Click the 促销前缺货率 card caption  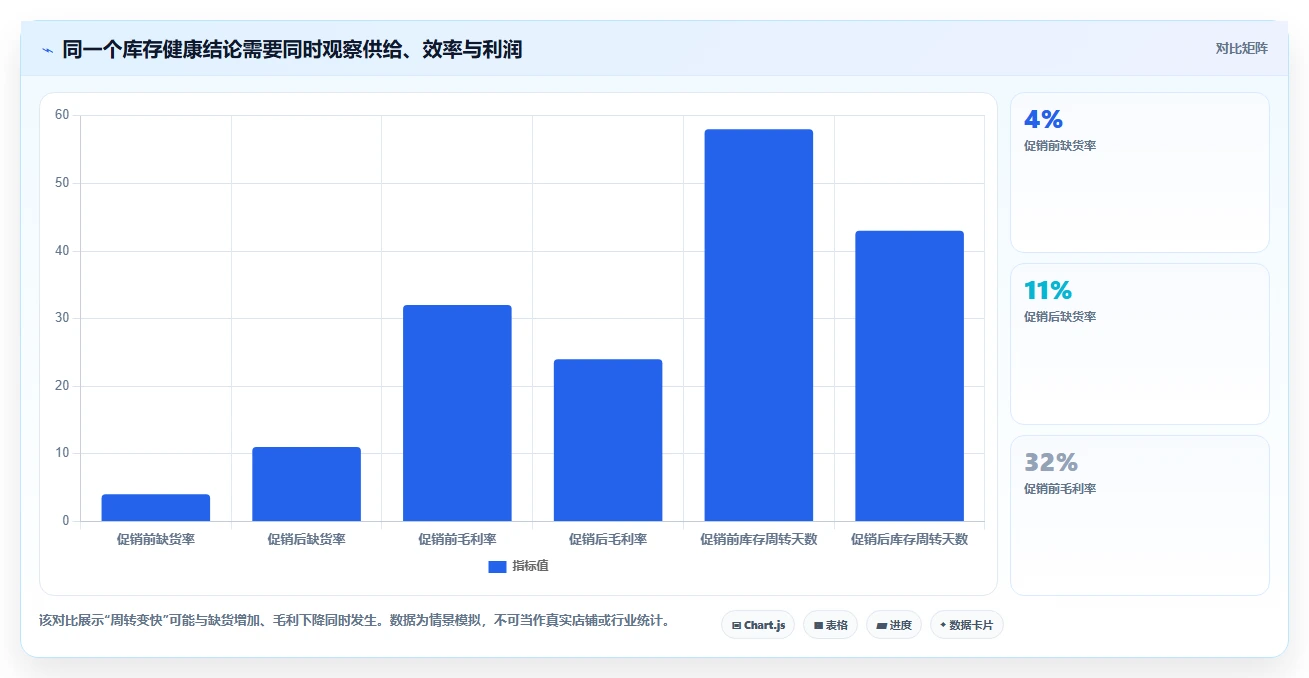point(1060,146)
